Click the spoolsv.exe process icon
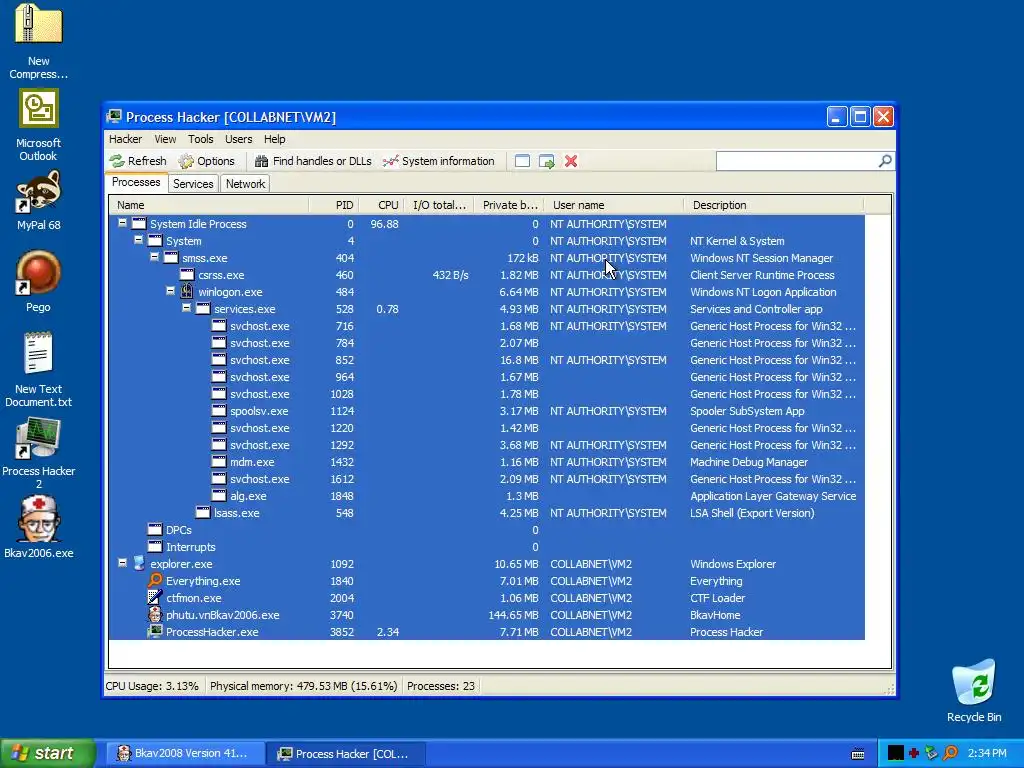Screen dimensions: 1024x768 (x=219, y=410)
